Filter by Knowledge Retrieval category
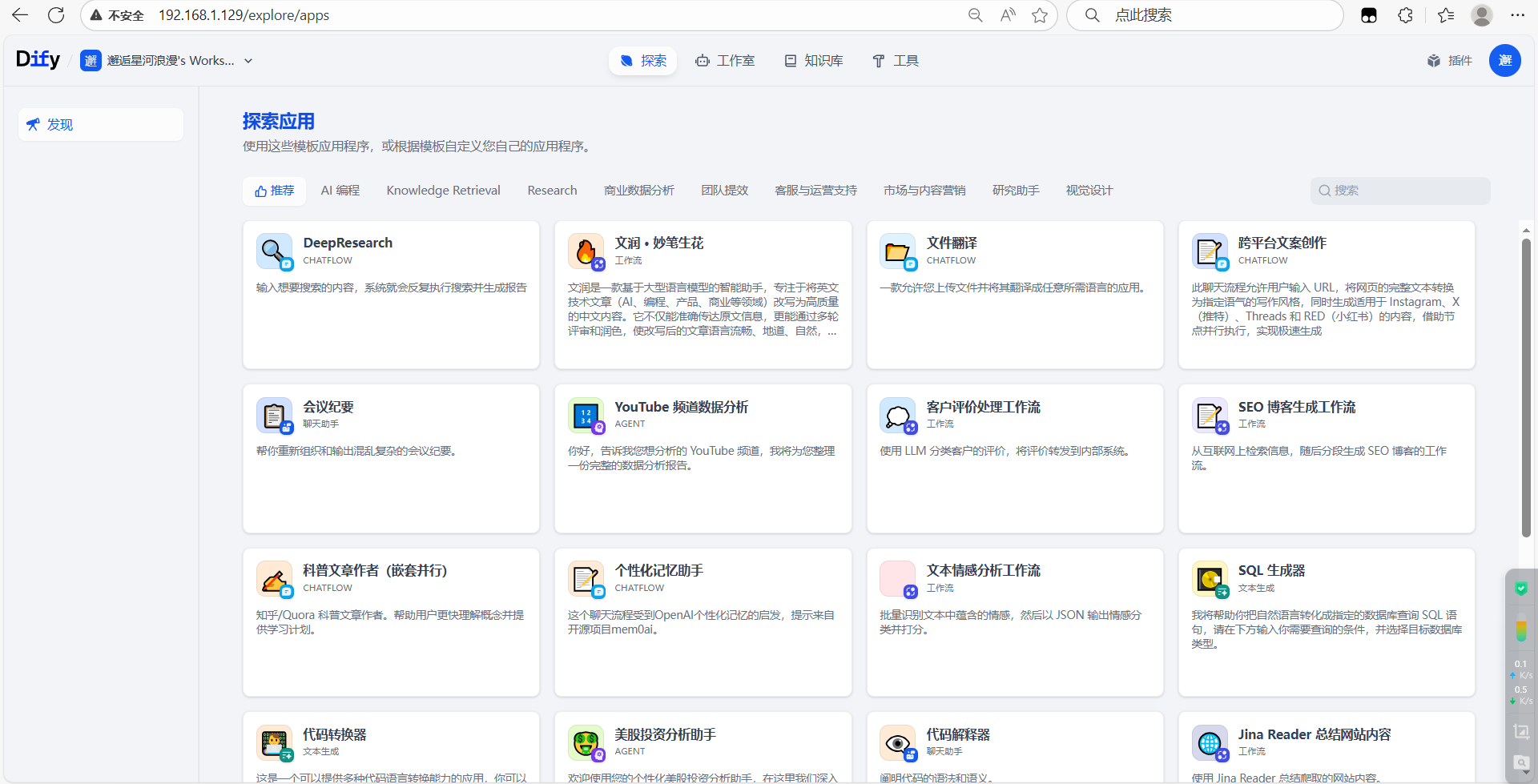 pyautogui.click(x=444, y=191)
